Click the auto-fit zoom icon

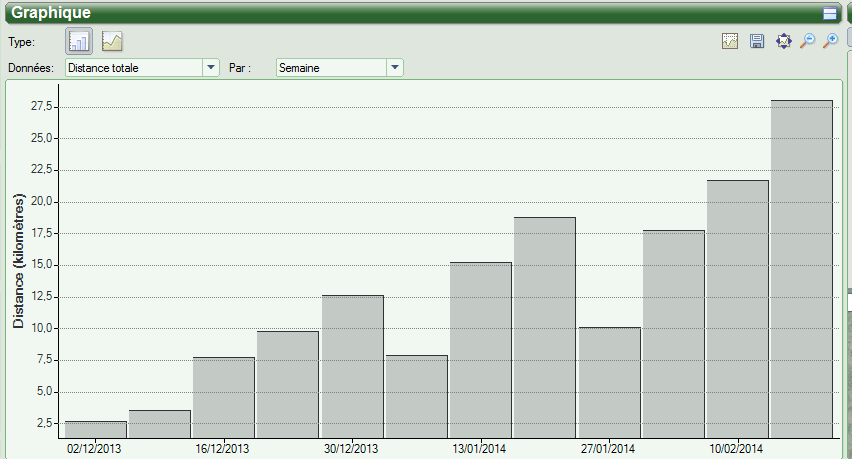(784, 41)
